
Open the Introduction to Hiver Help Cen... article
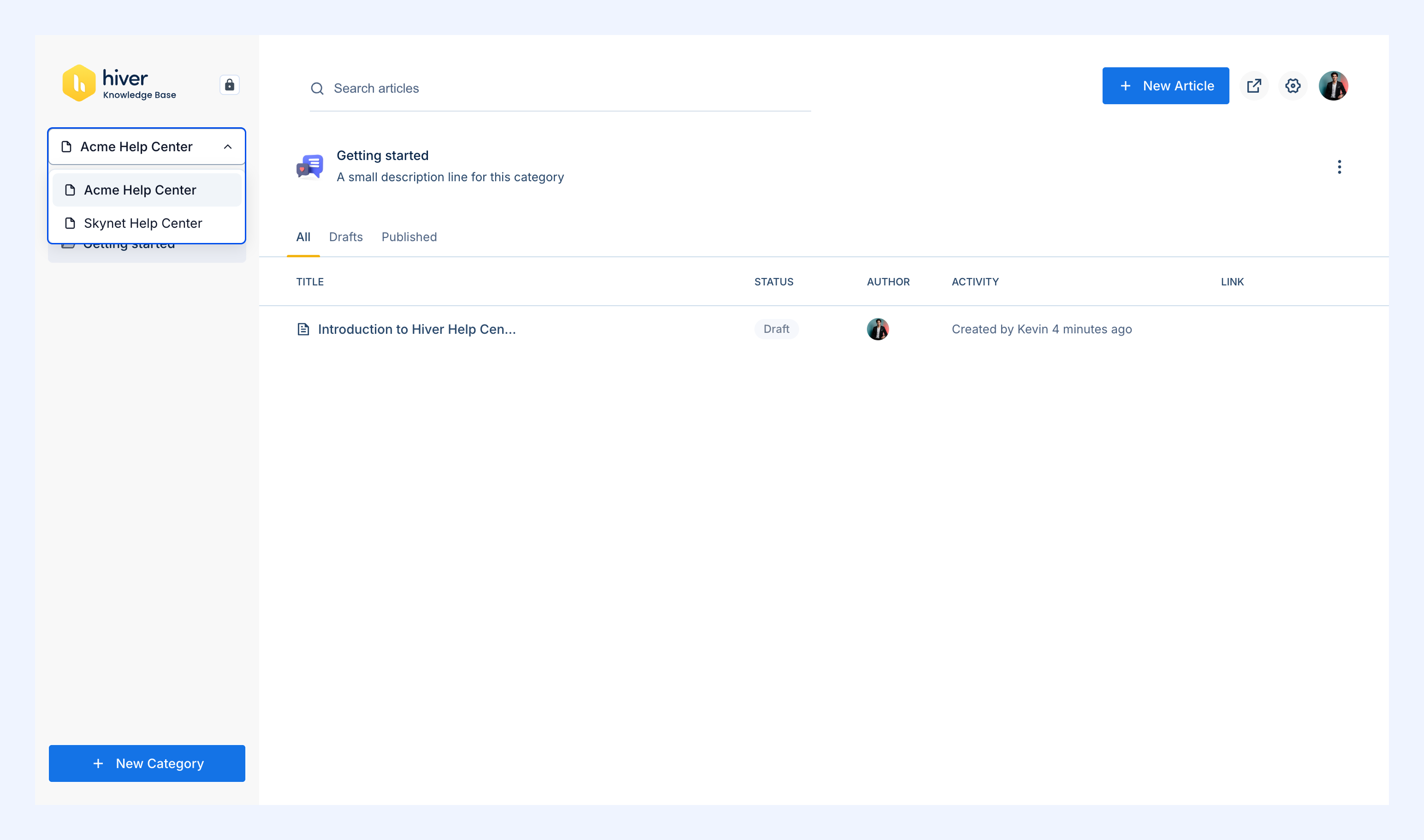[x=417, y=330]
